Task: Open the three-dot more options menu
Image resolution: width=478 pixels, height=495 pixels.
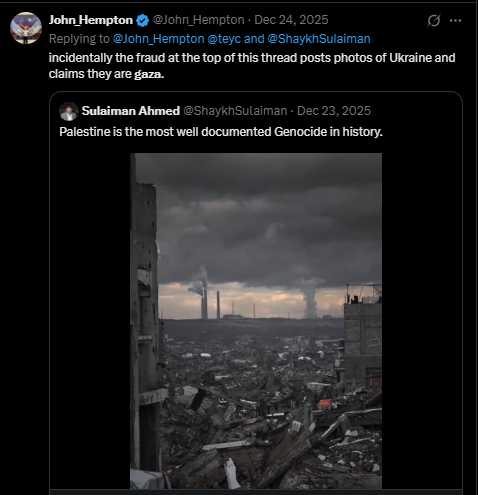Action: 455,21
